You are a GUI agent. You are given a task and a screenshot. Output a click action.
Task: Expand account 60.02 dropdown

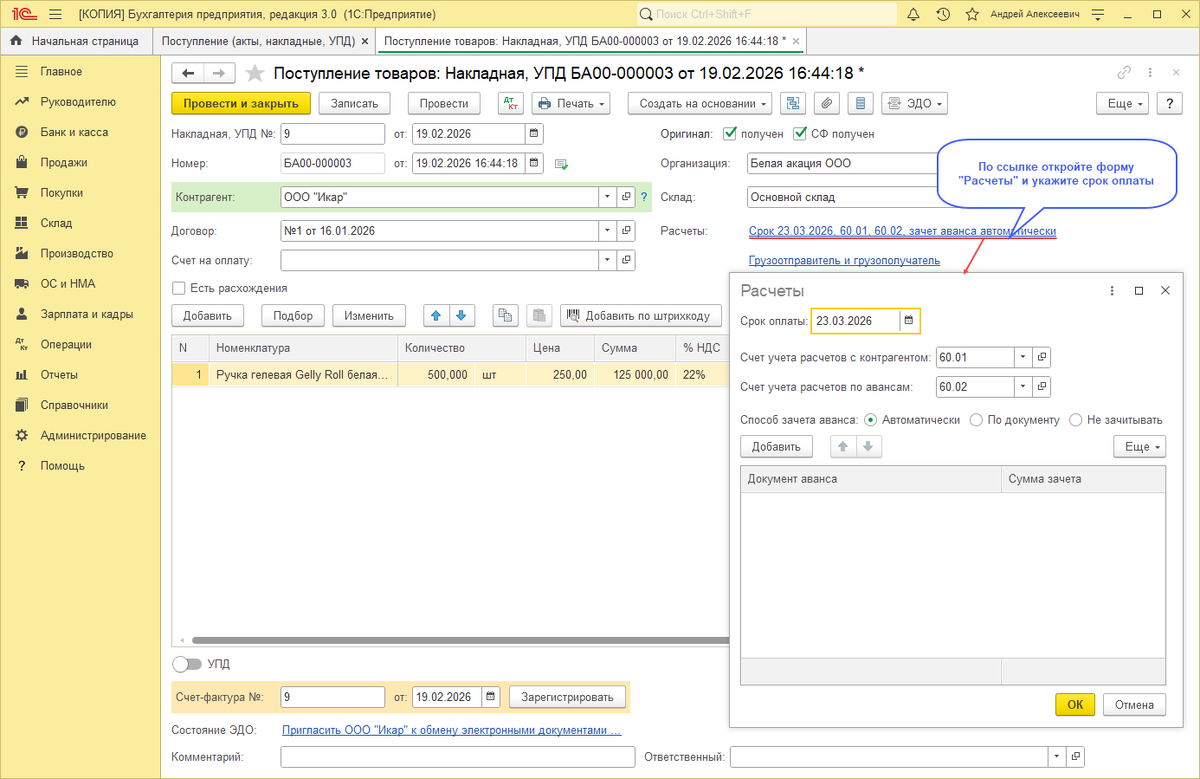(x=1023, y=387)
